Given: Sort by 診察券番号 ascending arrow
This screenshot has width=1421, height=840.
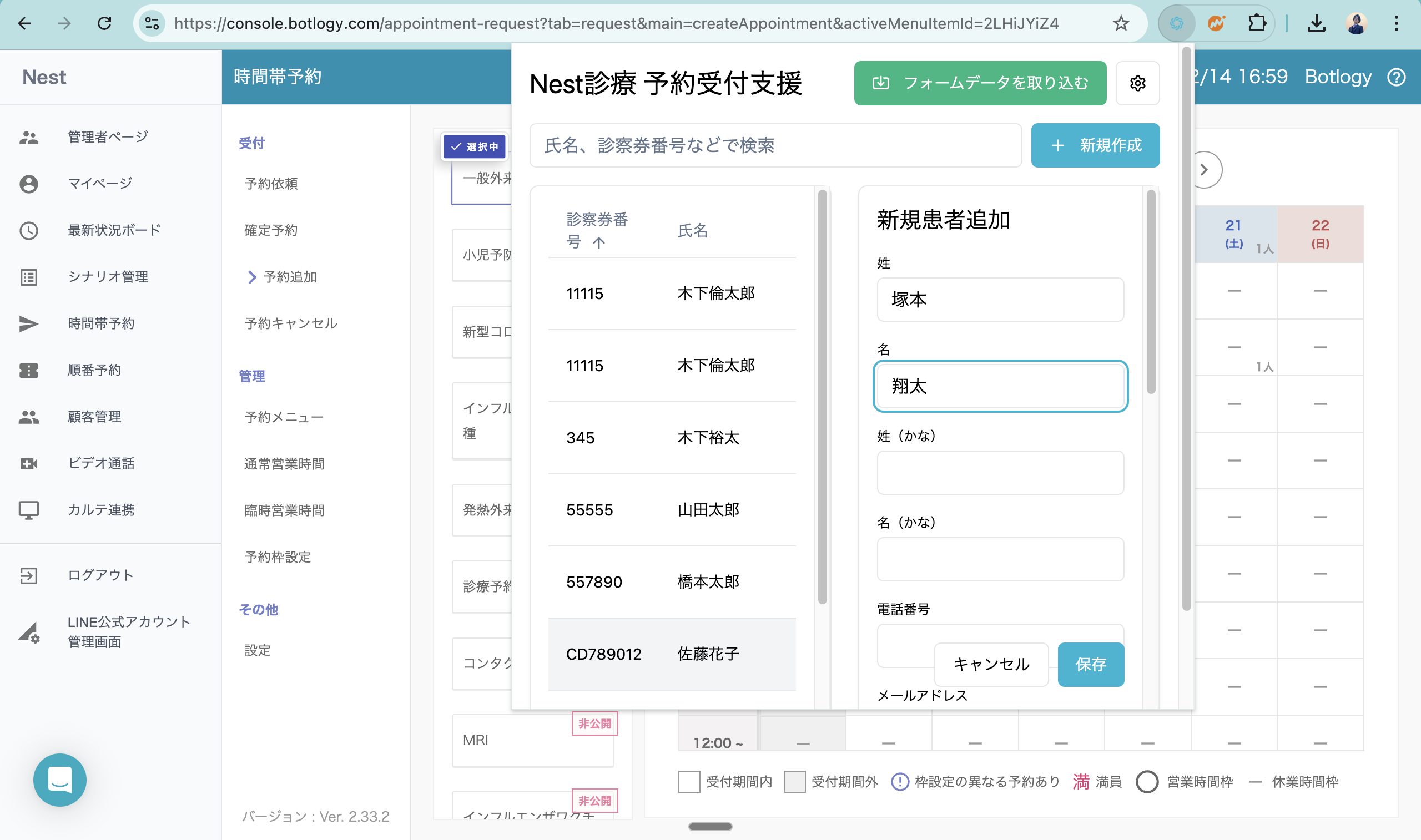Looking at the screenshot, I should tap(599, 243).
